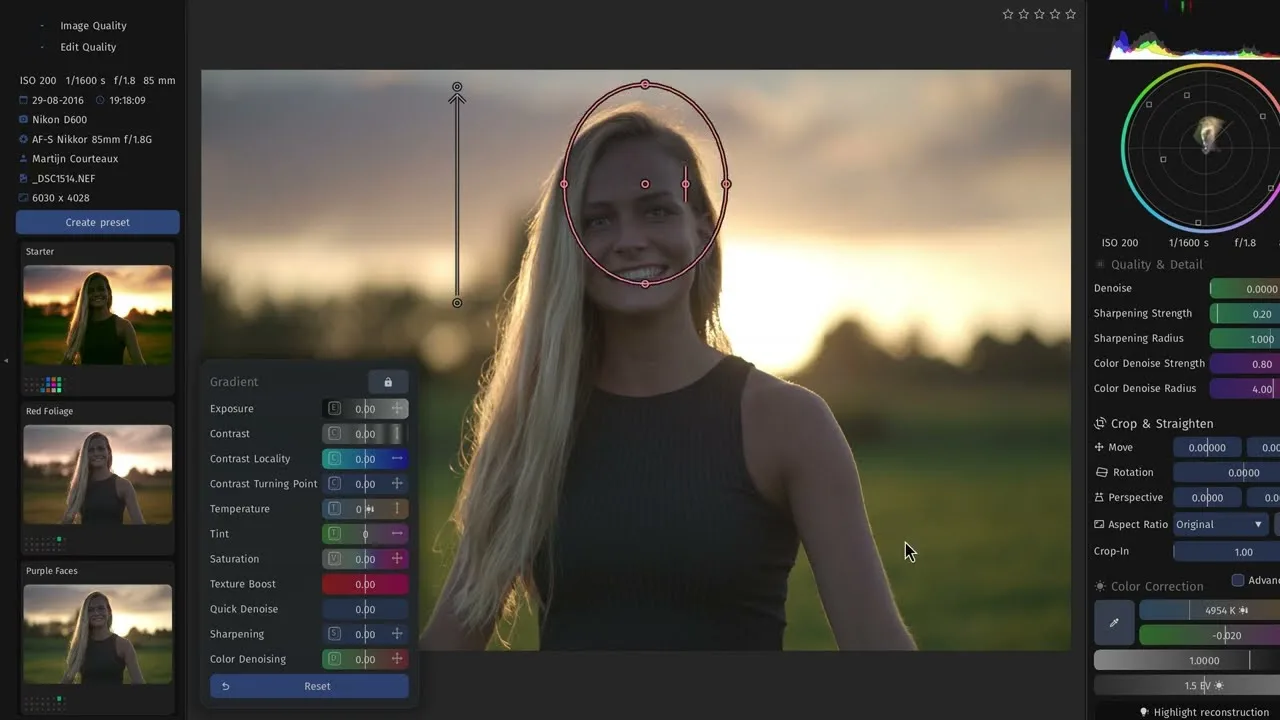Click the D key icon on Color Denoising row
Image resolution: width=1280 pixels, height=720 pixels.
click(x=335, y=659)
